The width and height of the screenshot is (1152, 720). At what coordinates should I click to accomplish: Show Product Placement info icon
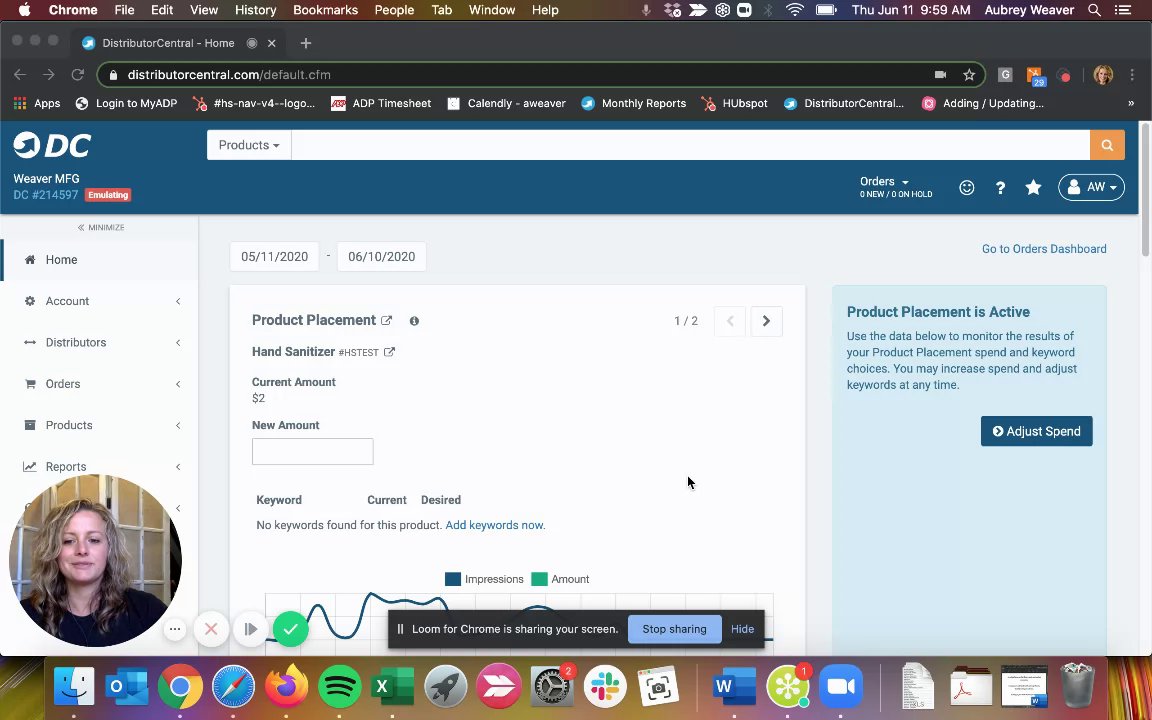414,320
